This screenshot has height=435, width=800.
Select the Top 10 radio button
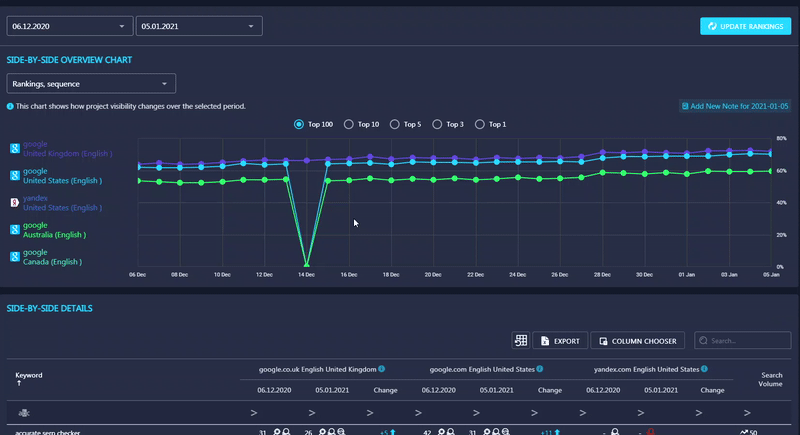tap(348, 124)
